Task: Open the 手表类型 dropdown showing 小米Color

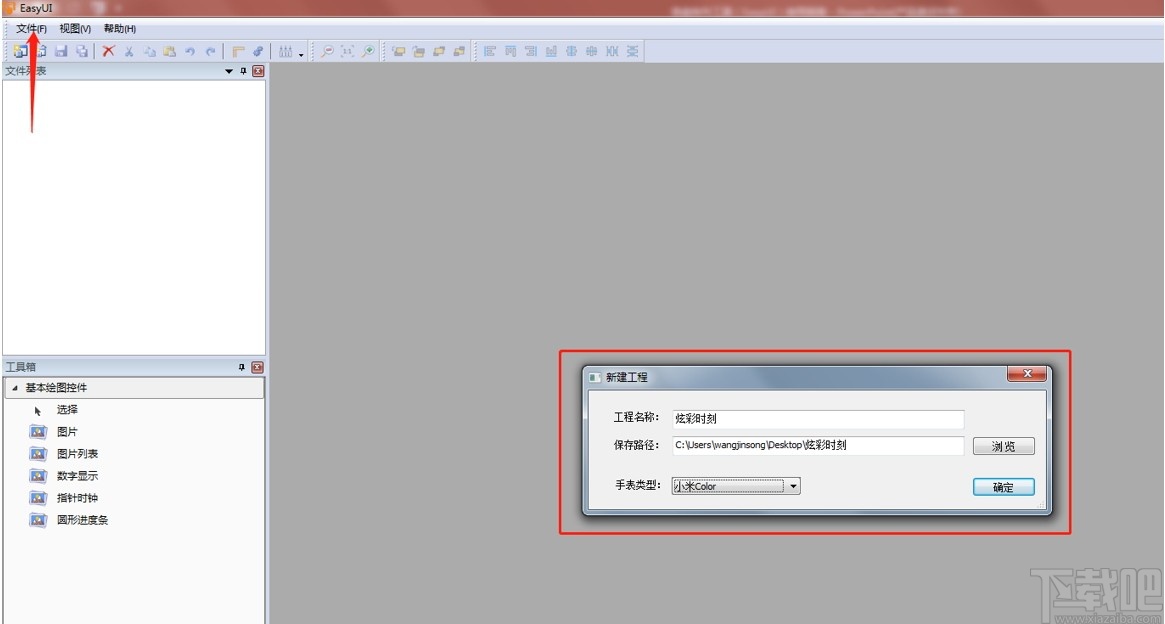Action: coord(793,485)
